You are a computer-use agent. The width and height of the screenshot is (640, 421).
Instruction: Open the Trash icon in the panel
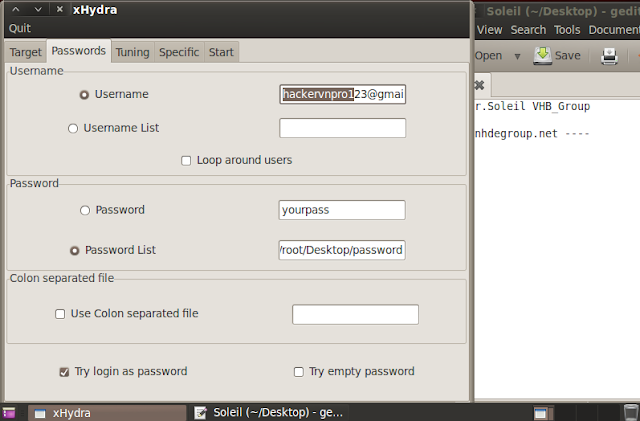631,412
